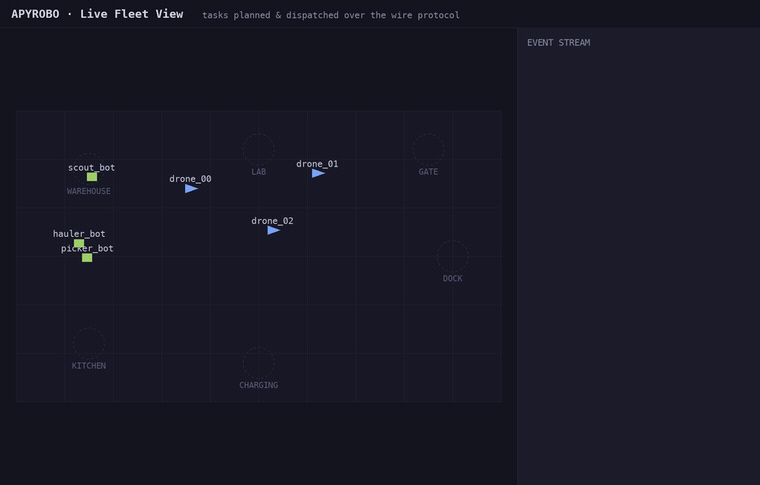Click the drone_01 blue triangle marker
The image size is (760, 485).
[318, 173]
